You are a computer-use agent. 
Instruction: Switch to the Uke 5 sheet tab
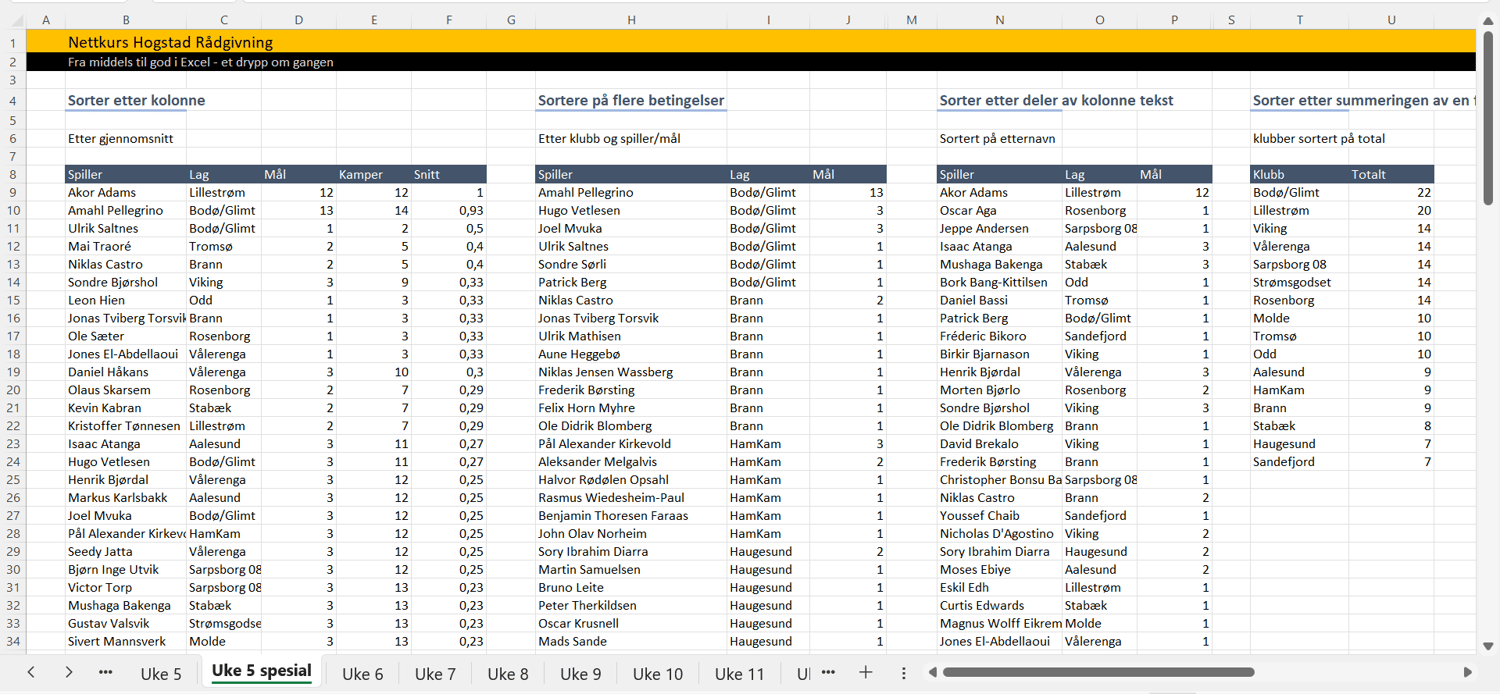(161, 674)
